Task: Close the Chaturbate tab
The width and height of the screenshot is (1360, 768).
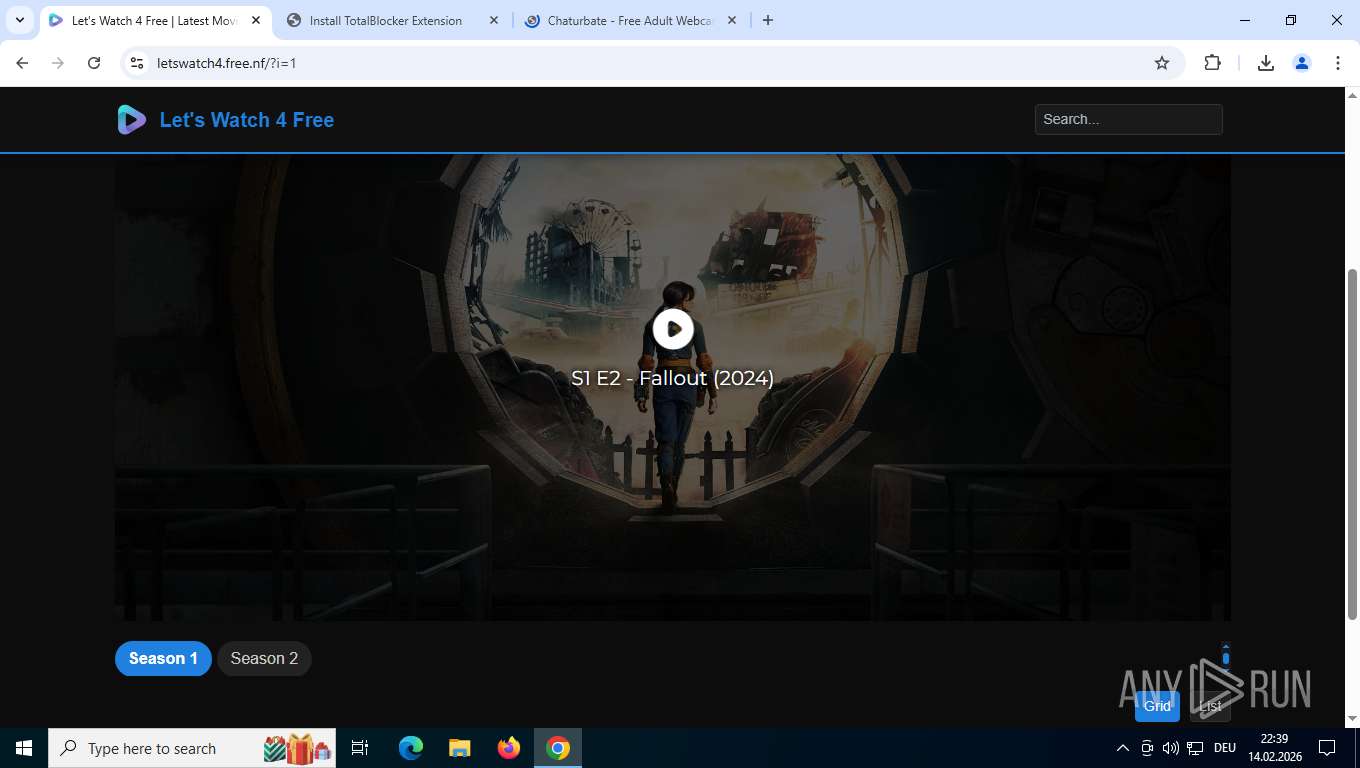Action: click(x=732, y=20)
